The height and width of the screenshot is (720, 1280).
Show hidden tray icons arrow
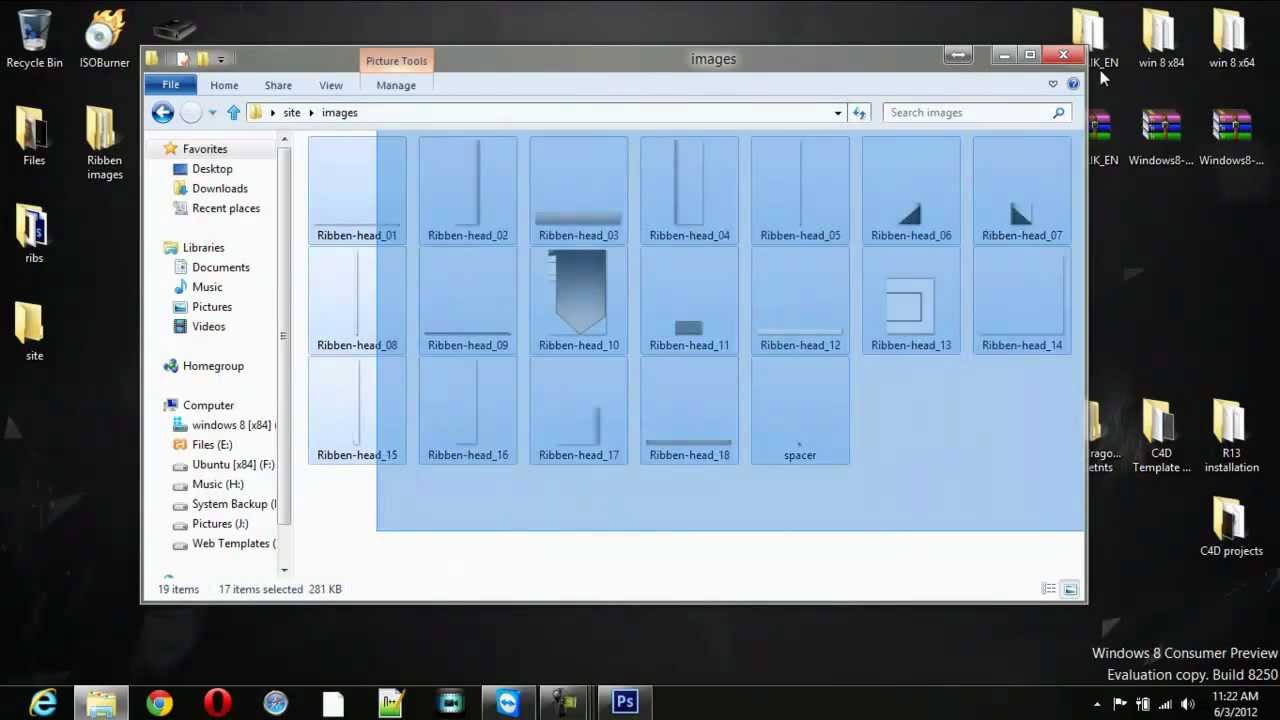point(1097,704)
